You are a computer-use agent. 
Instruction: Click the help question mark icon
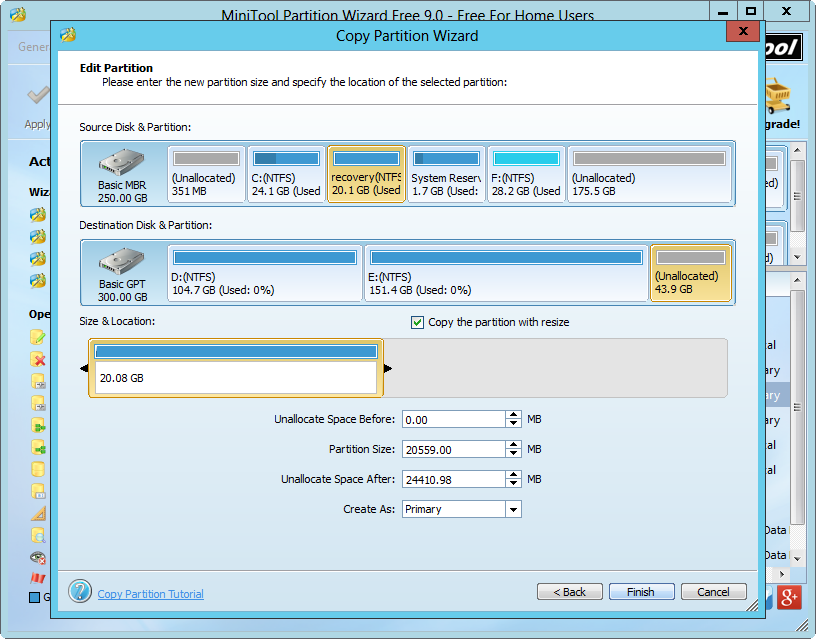[80, 592]
